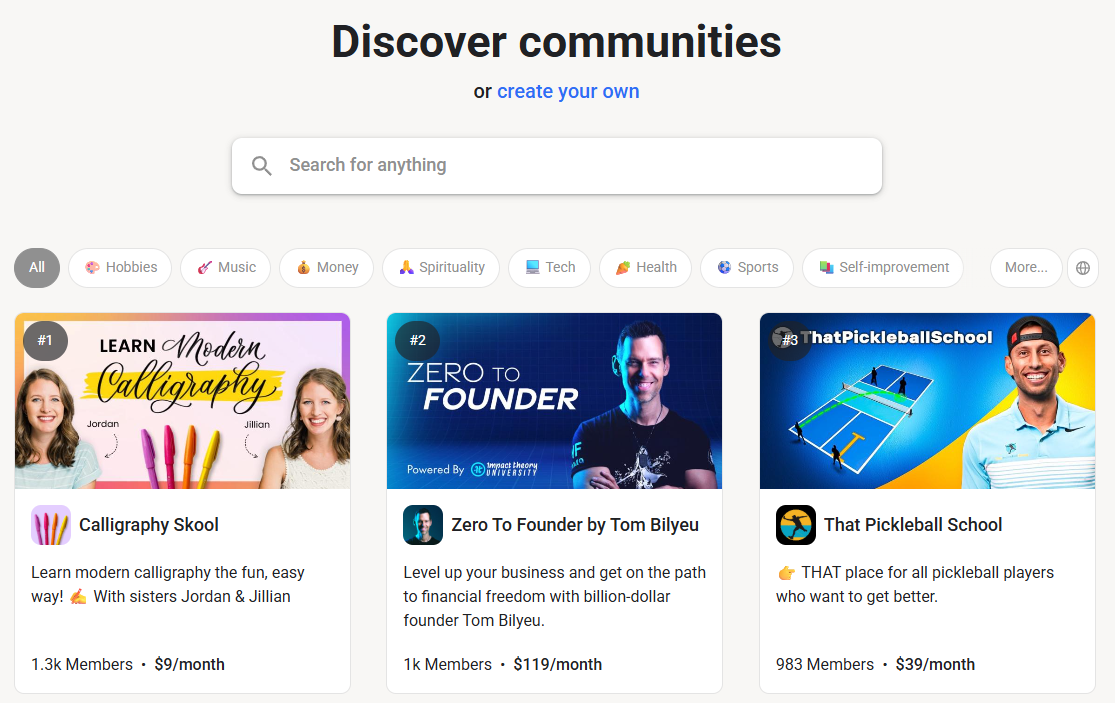Image resolution: width=1115 pixels, height=703 pixels.
Task: Select the All category filter
Action: [x=37, y=268]
